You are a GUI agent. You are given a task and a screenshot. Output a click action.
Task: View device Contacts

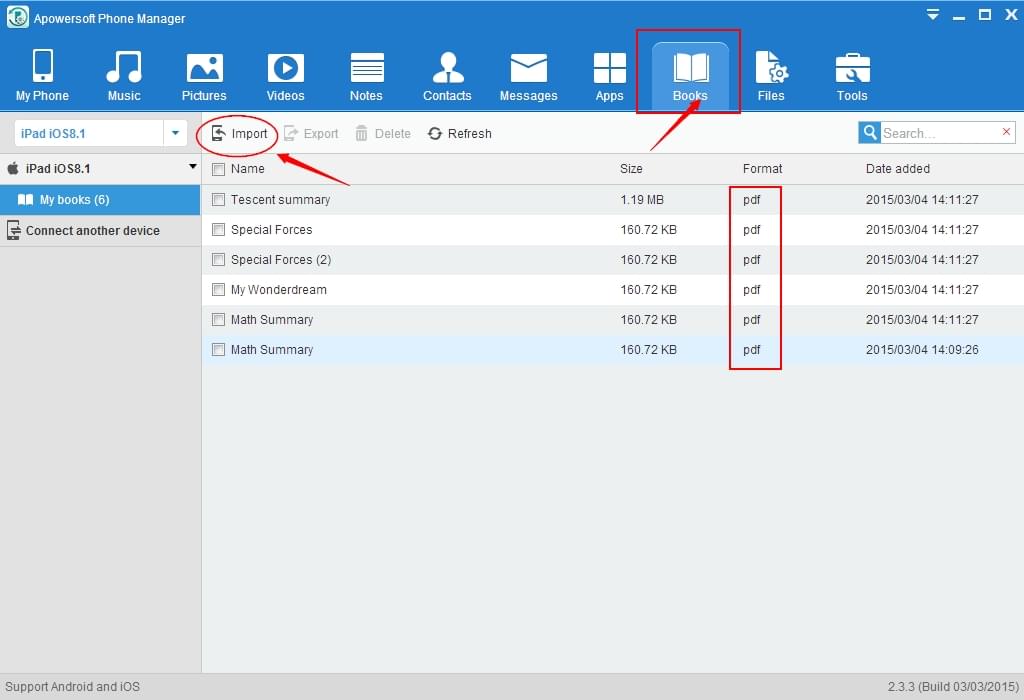(x=447, y=74)
